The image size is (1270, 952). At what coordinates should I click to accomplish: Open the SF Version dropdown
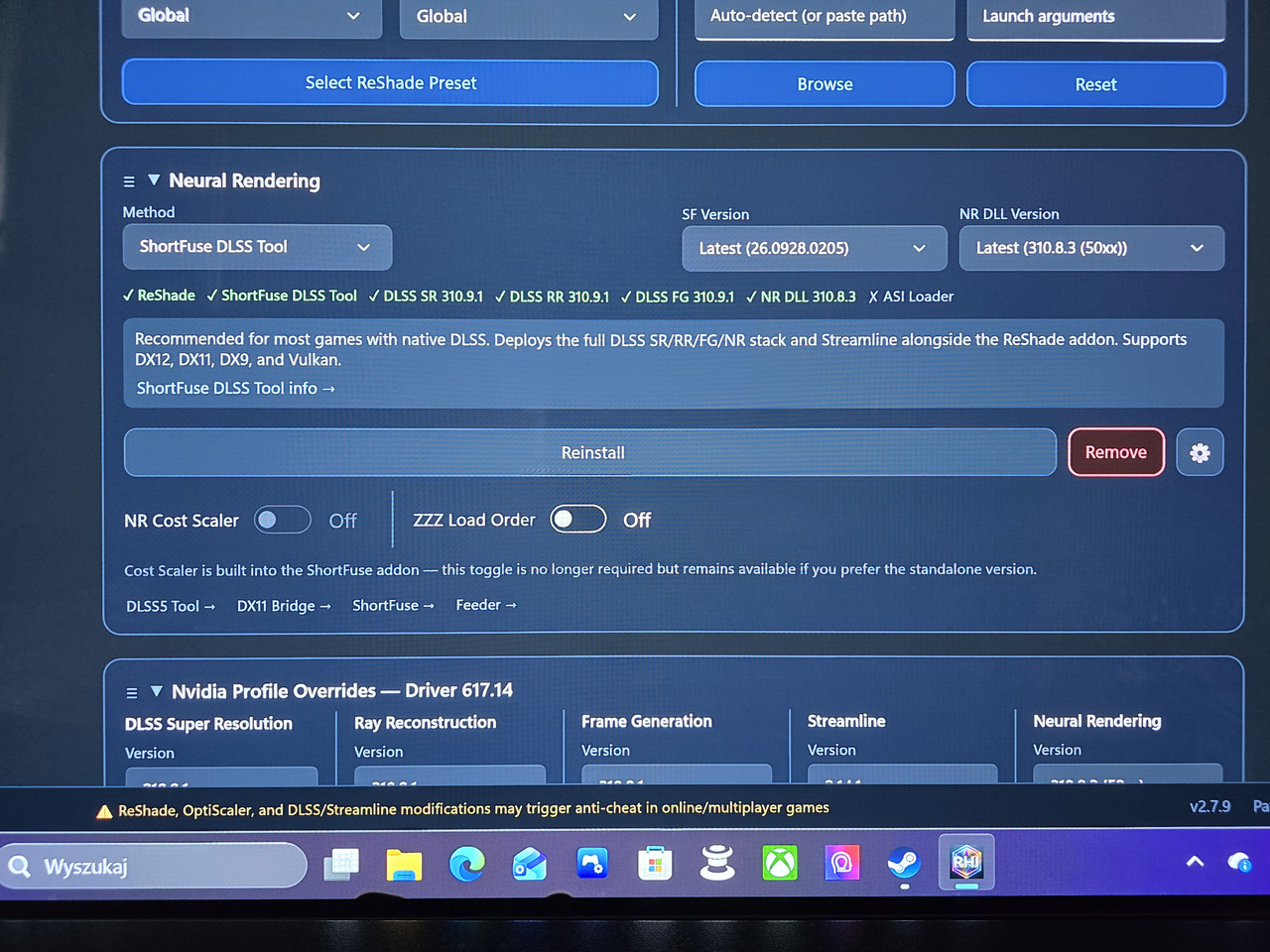point(813,249)
